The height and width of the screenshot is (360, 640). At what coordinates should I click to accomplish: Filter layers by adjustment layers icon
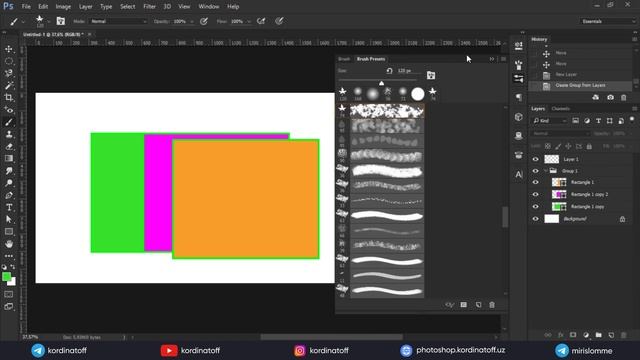587,121
